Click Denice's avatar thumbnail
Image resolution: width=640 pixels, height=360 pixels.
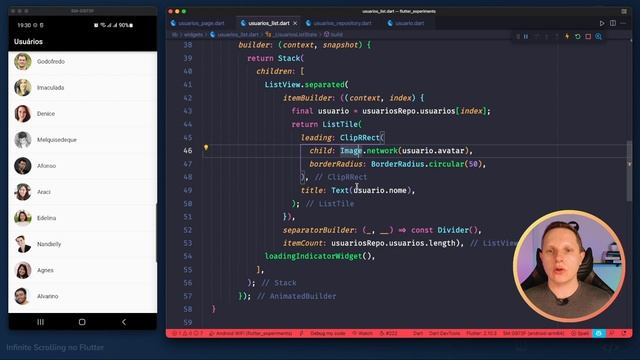23,114
